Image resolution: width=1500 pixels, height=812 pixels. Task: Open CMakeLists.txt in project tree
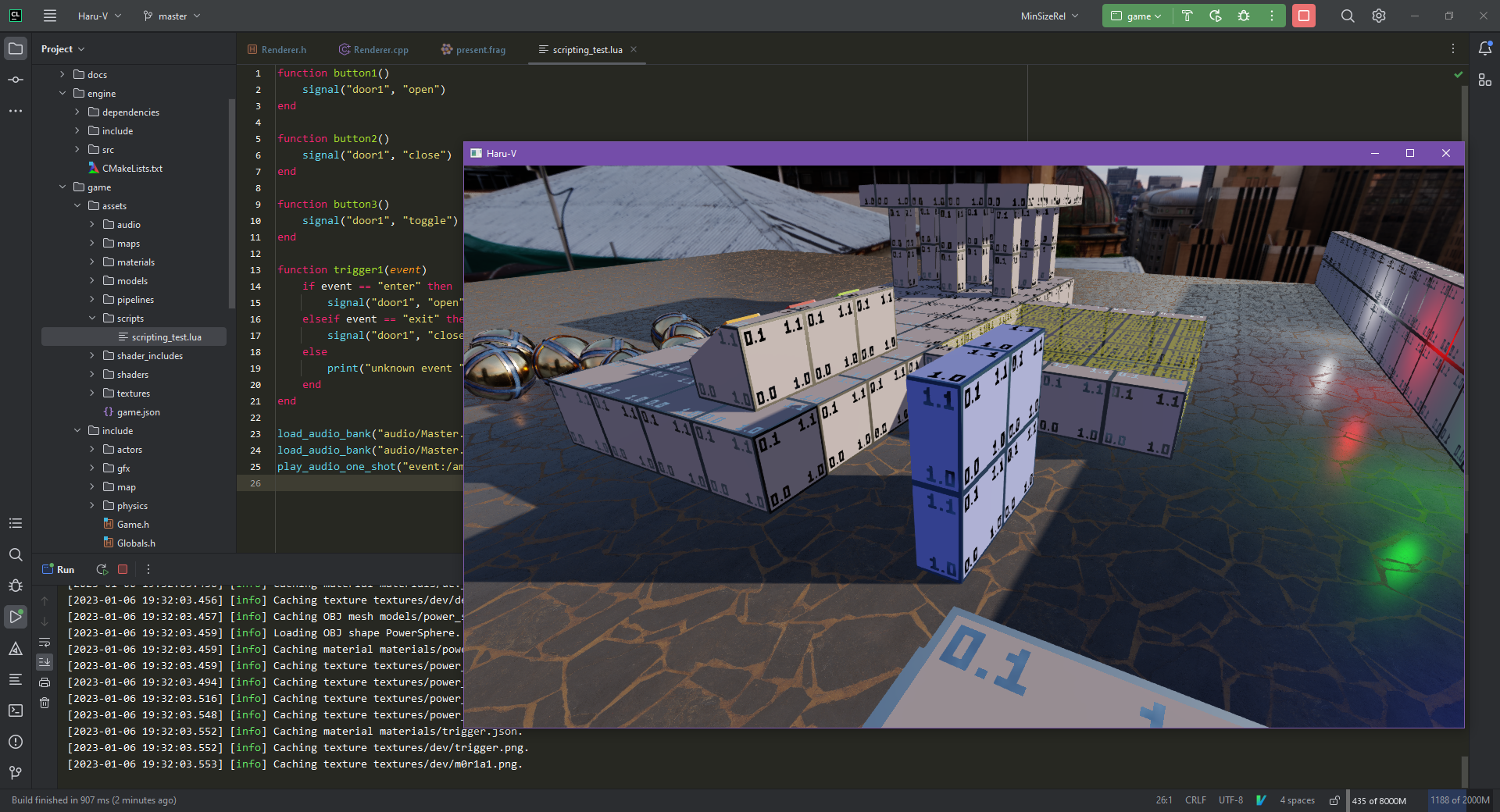click(x=125, y=169)
